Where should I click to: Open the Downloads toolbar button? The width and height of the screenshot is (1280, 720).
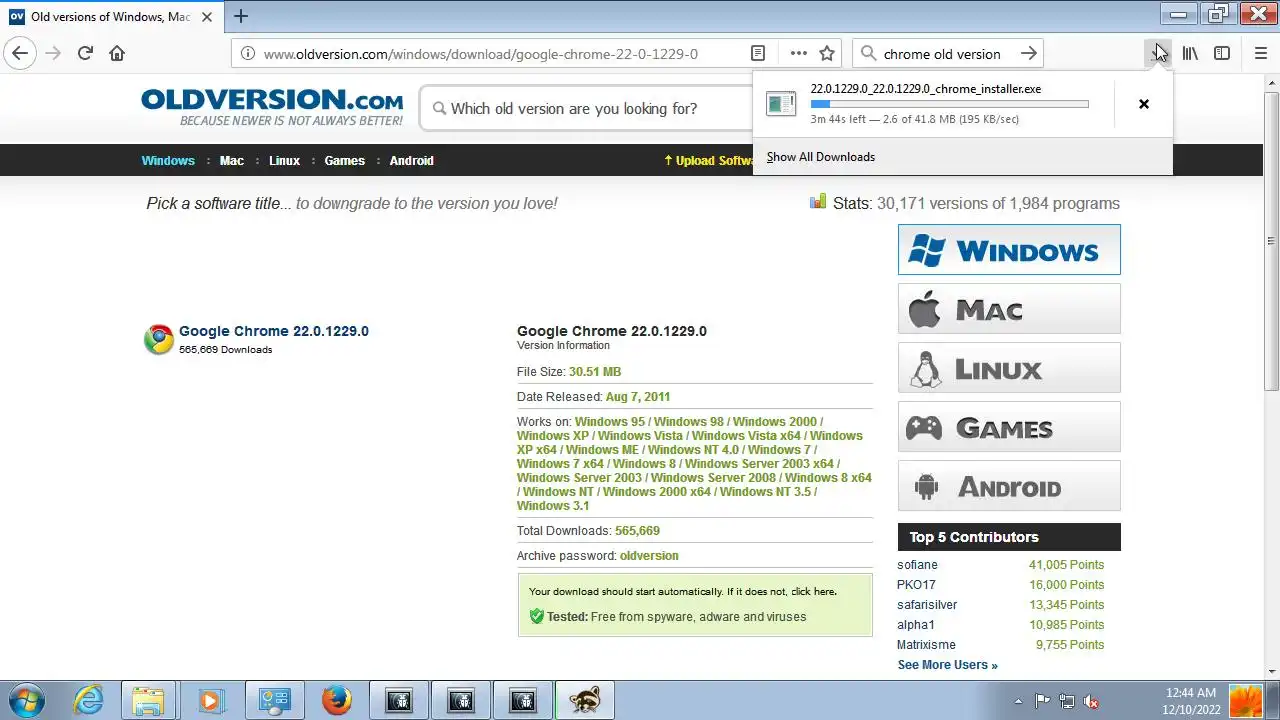(x=1157, y=54)
